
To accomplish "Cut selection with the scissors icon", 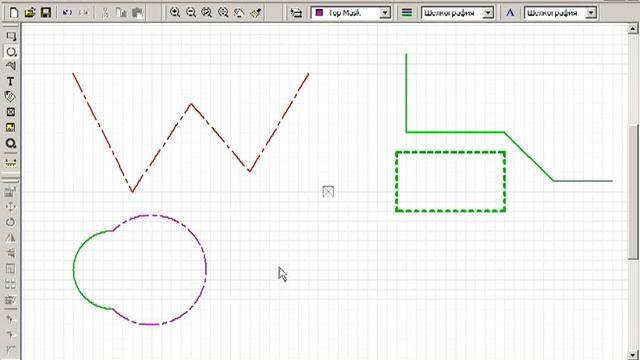I will [x=105, y=13].
